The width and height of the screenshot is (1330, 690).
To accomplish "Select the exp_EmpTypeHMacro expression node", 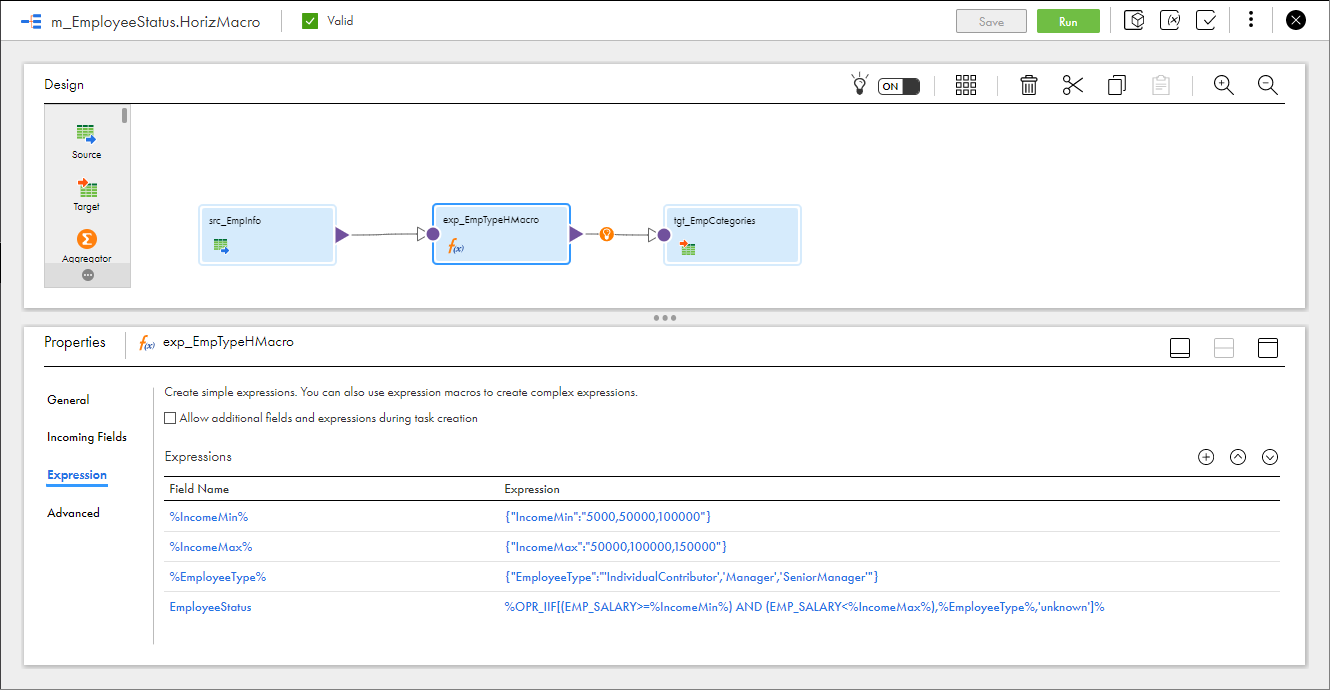I will [501, 234].
